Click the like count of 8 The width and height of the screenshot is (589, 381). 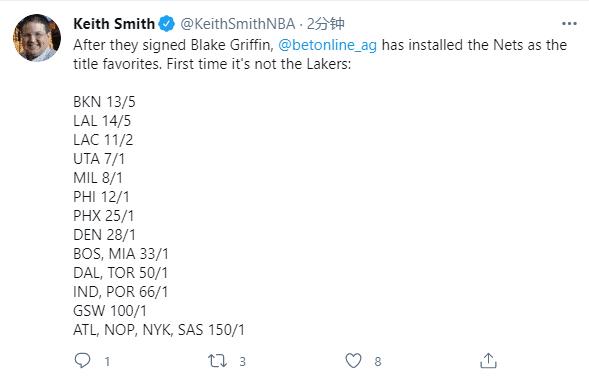tap(378, 361)
